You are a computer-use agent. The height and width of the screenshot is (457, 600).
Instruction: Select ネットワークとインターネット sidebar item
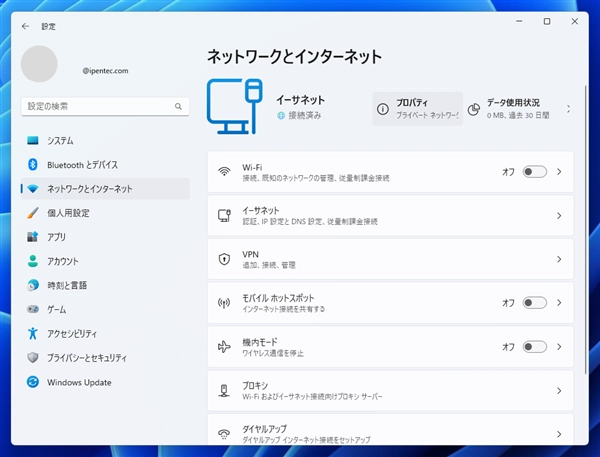(x=105, y=189)
